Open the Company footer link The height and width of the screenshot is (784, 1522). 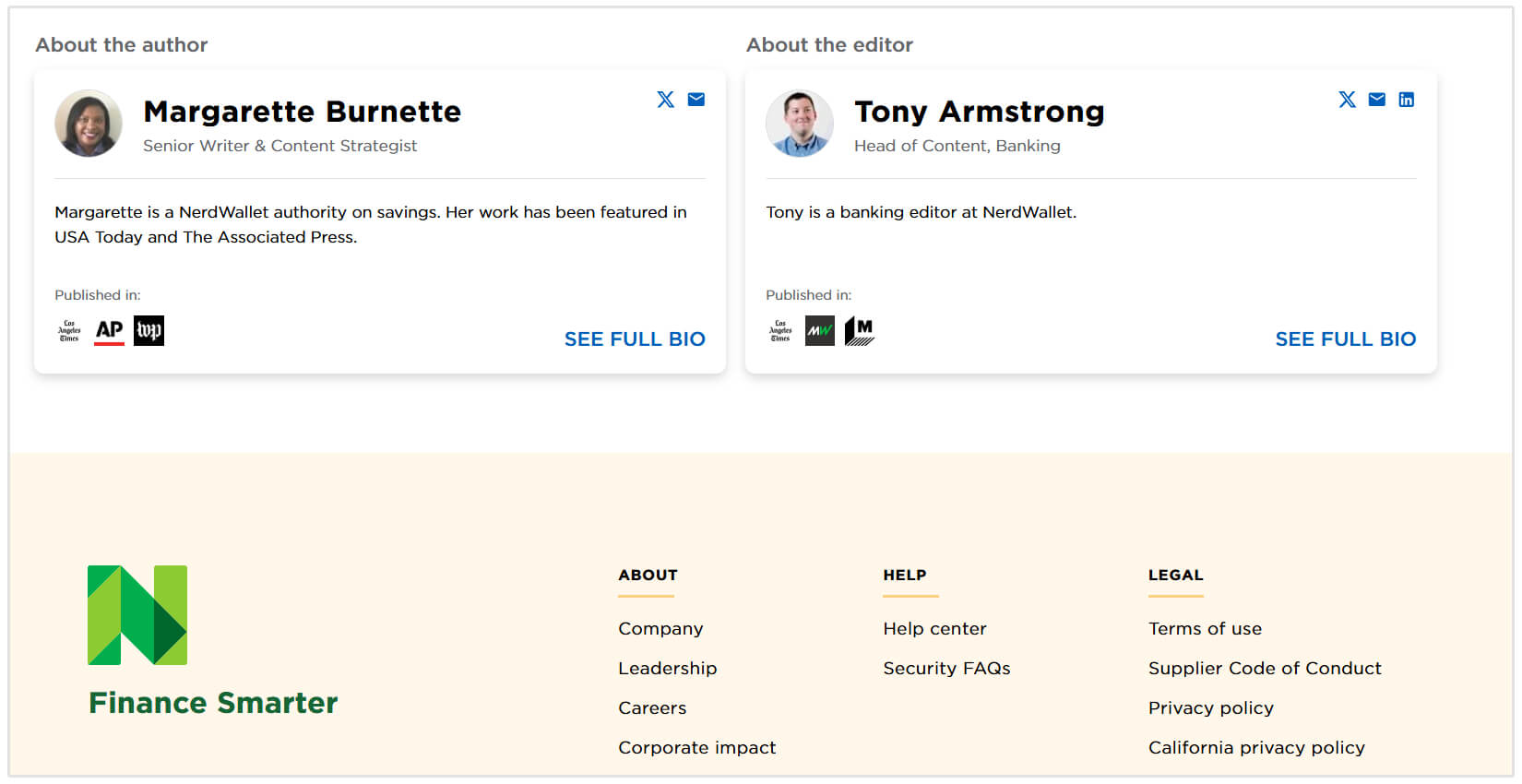tap(660, 629)
